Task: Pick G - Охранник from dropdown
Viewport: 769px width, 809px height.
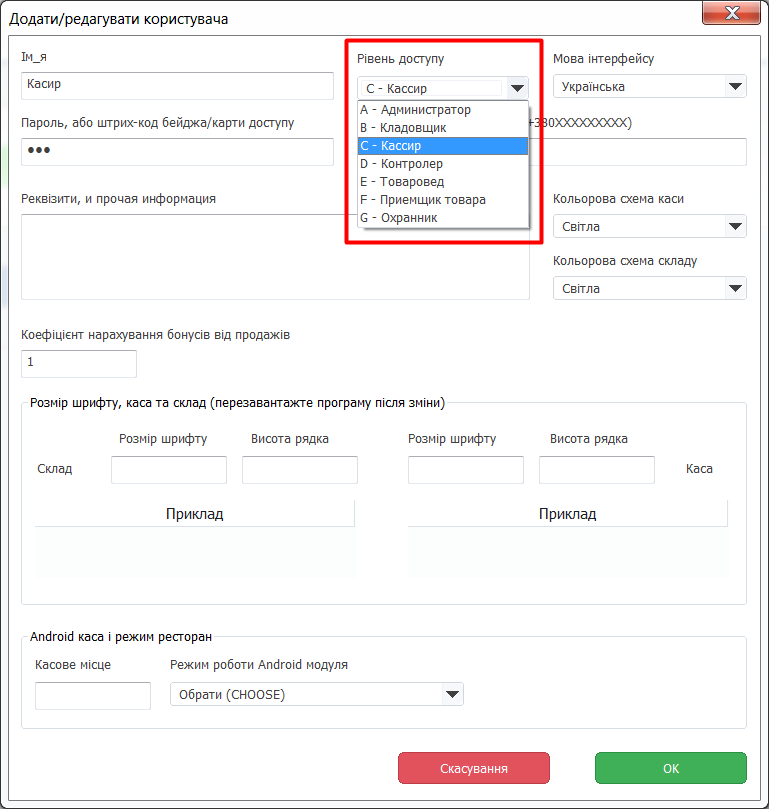Action: click(443, 218)
